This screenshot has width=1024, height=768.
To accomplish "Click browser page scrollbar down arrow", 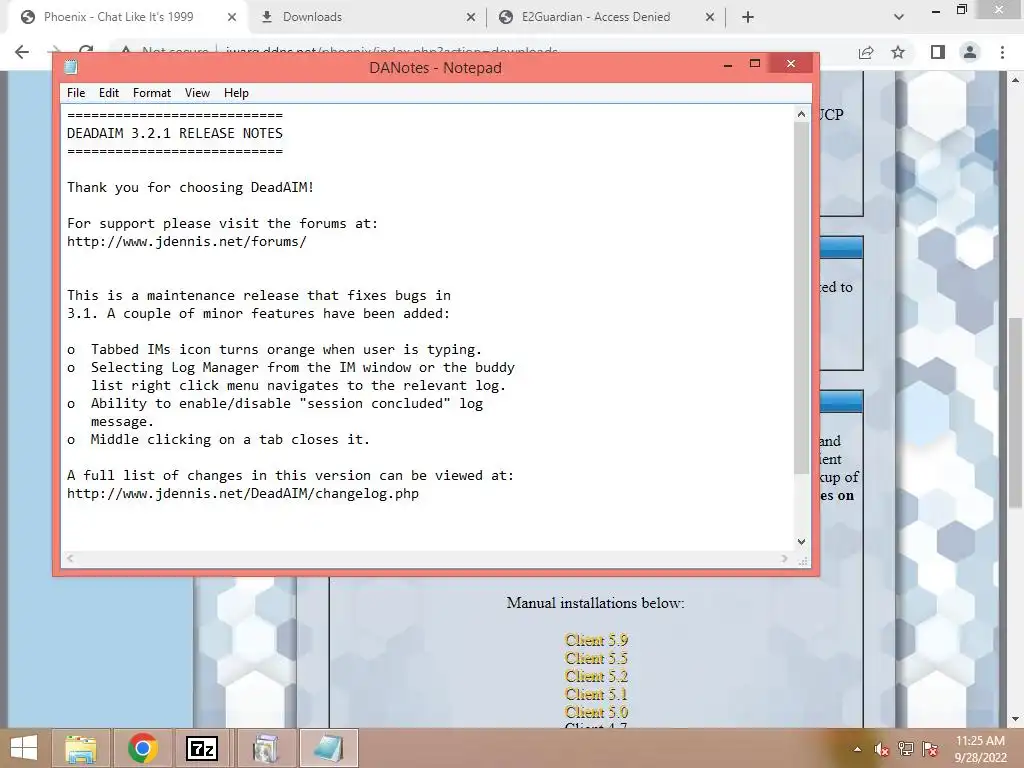I will point(1016,719).
